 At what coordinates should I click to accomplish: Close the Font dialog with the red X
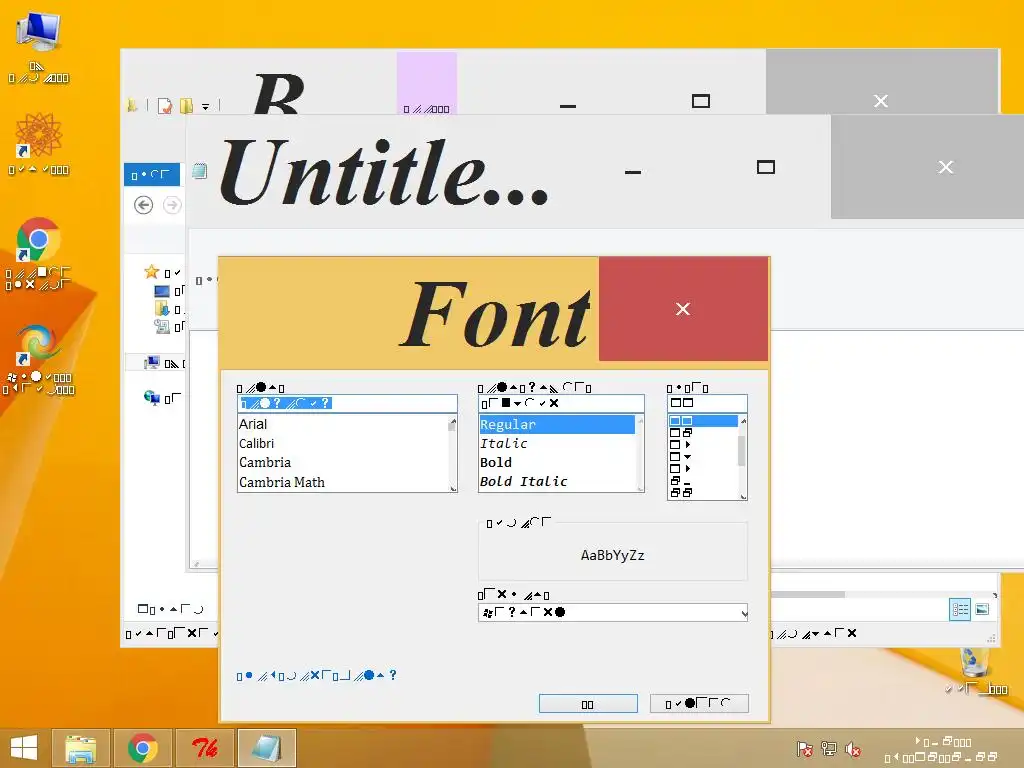tap(683, 309)
